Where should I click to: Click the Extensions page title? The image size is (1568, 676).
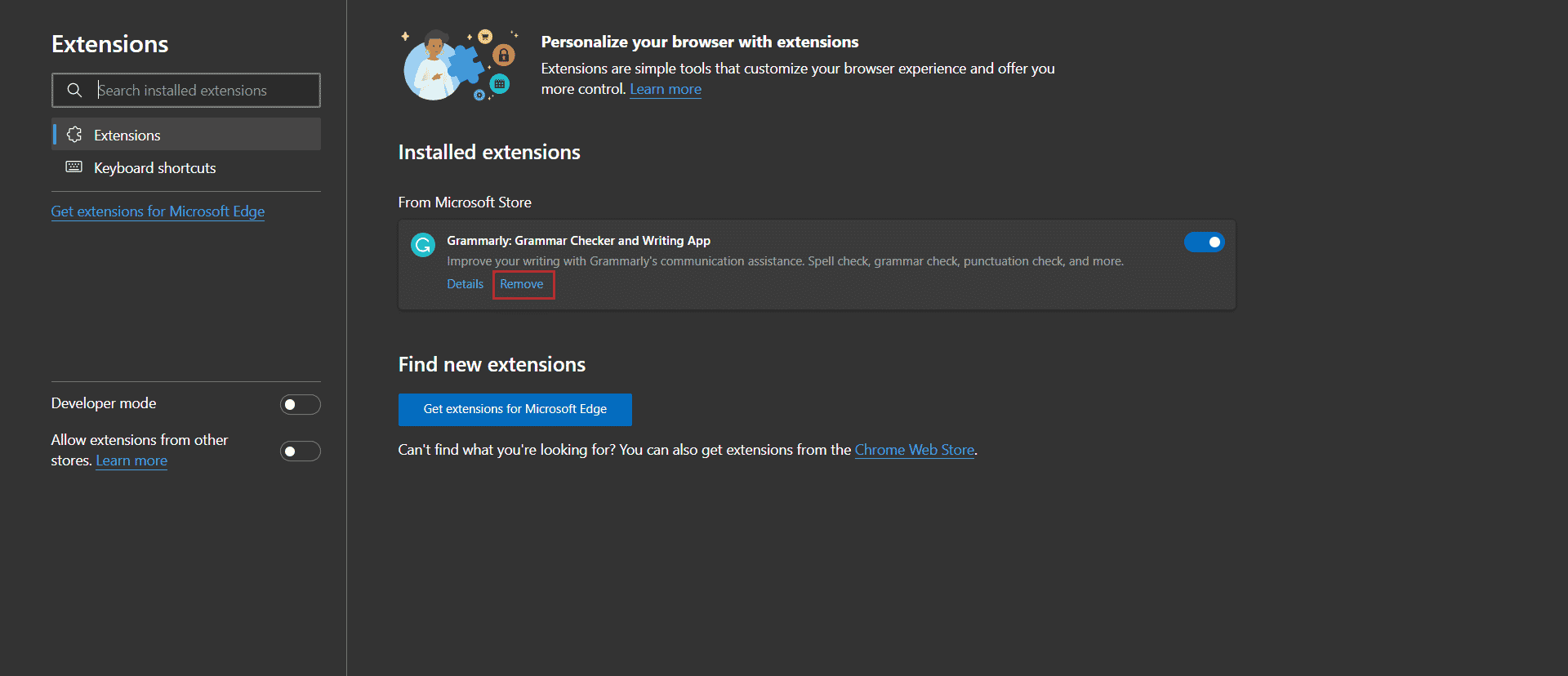[x=110, y=44]
